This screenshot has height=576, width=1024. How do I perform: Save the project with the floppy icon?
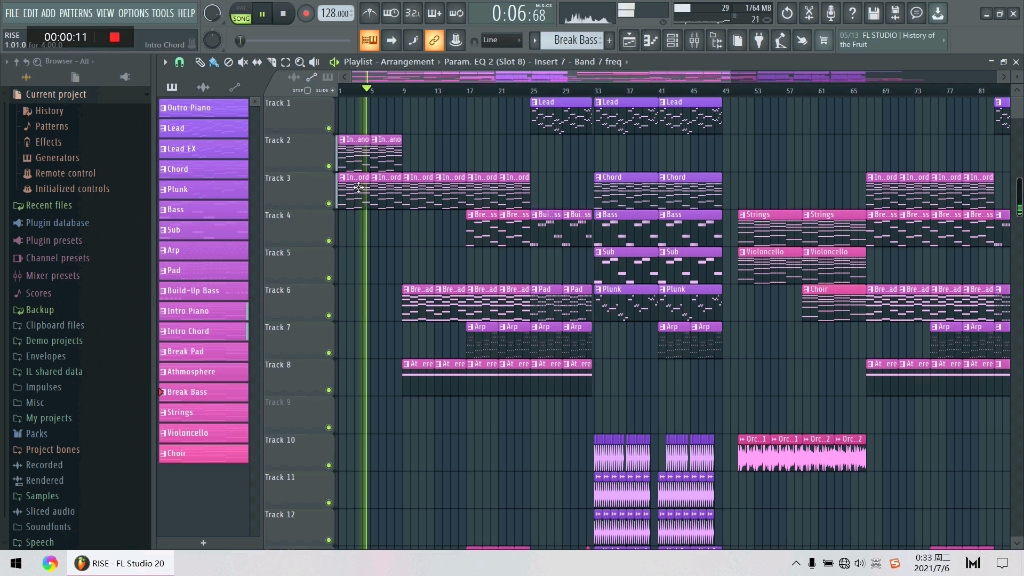pos(874,13)
